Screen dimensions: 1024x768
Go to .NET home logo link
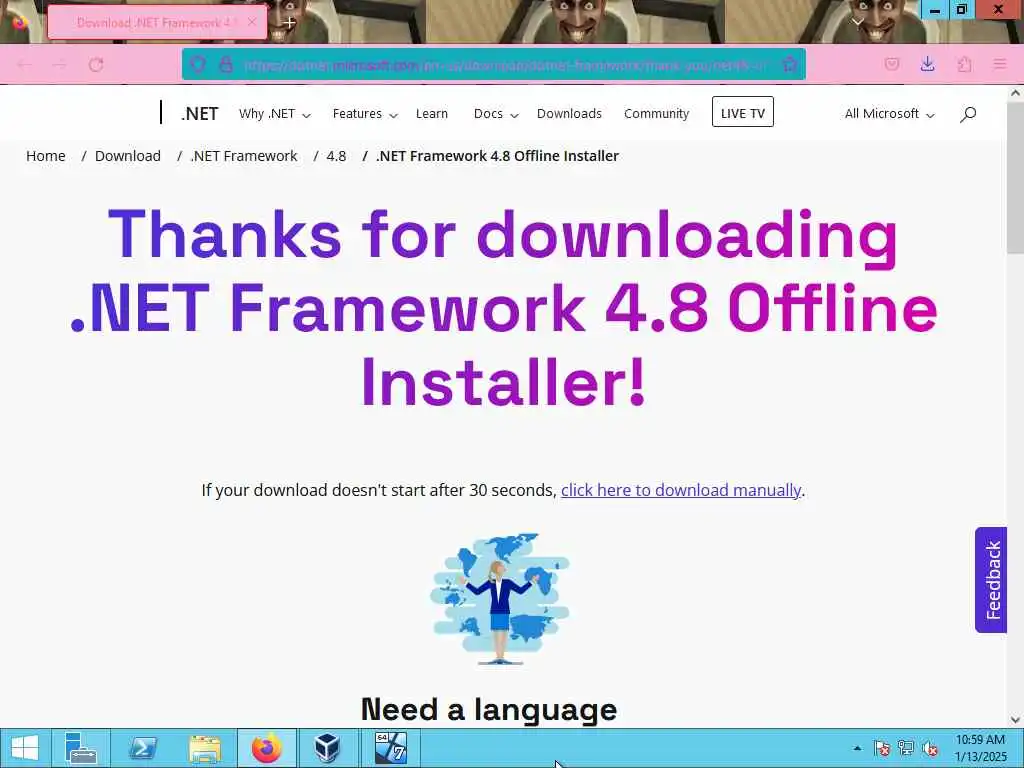tap(199, 114)
